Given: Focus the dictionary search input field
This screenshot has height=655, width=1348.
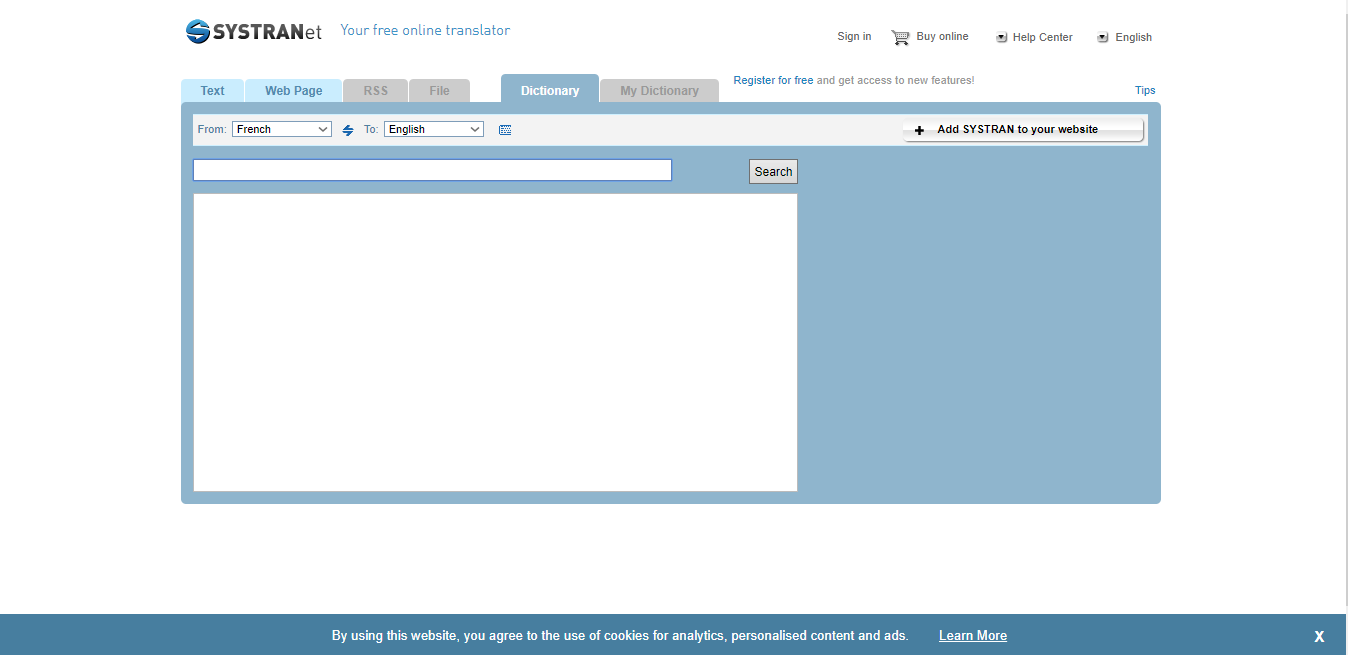Looking at the screenshot, I should point(432,170).
